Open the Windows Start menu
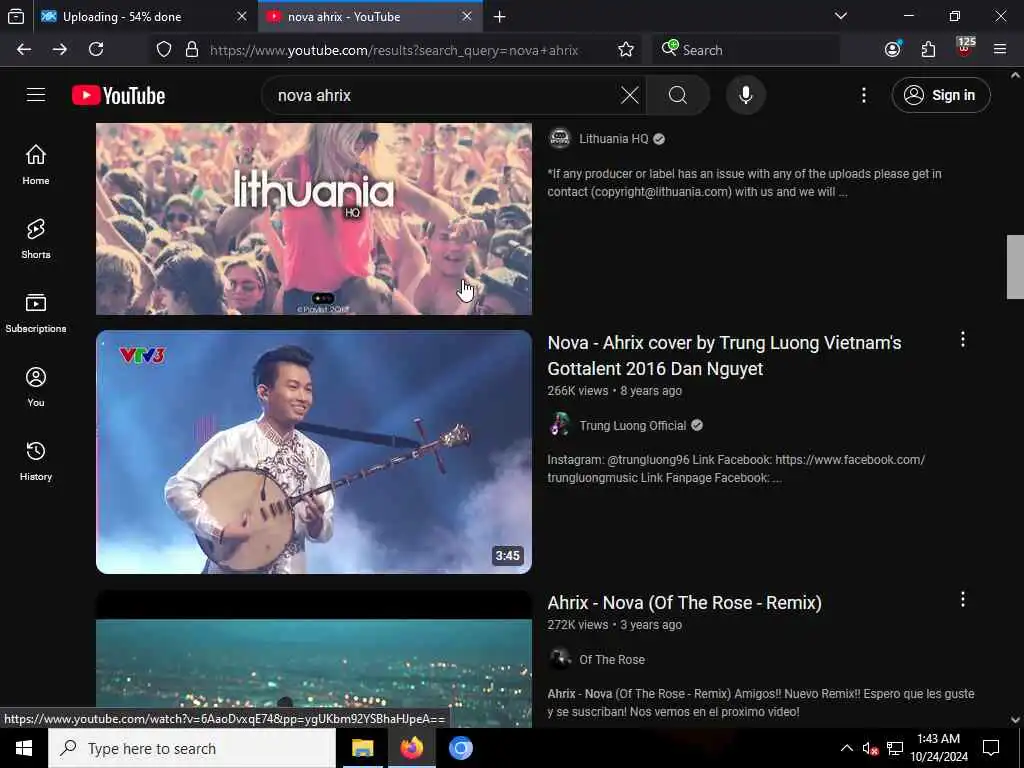Screen dimensions: 1024x768 point(24,748)
